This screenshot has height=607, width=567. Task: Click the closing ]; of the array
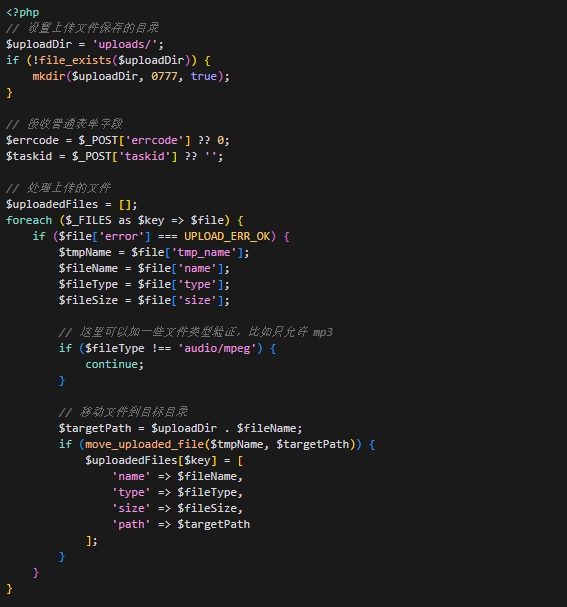(x=92, y=540)
